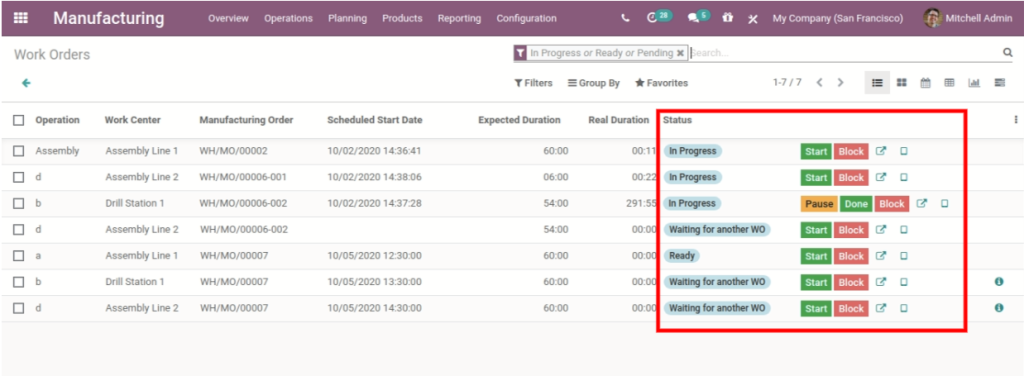Go to previous page of records

click(819, 83)
